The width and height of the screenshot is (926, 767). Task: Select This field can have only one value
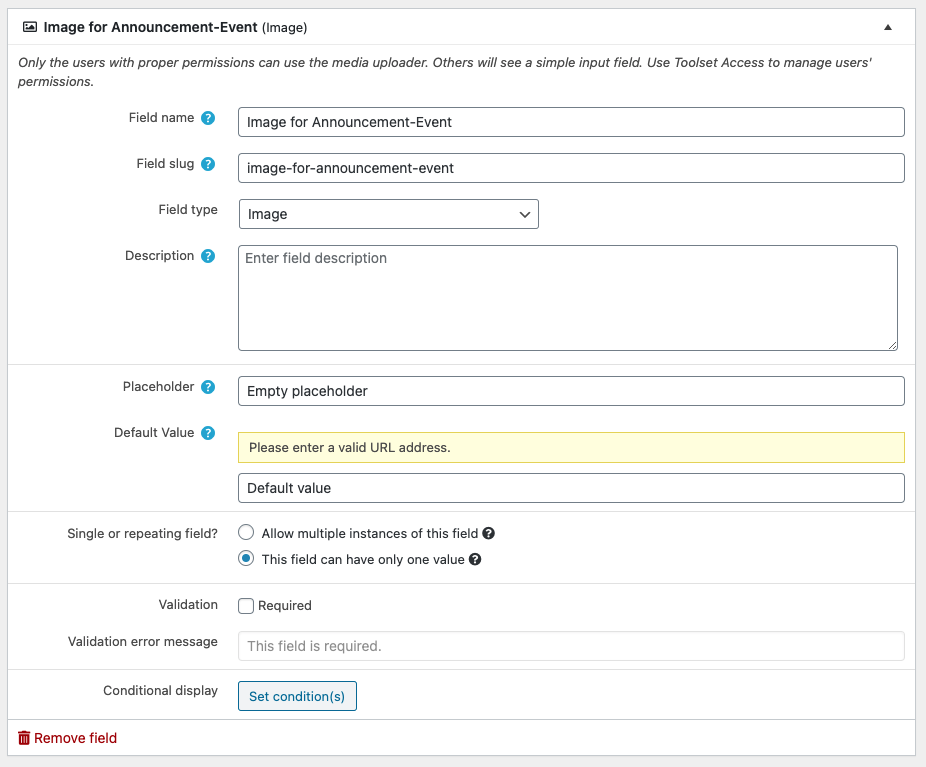(x=246, y=559)
